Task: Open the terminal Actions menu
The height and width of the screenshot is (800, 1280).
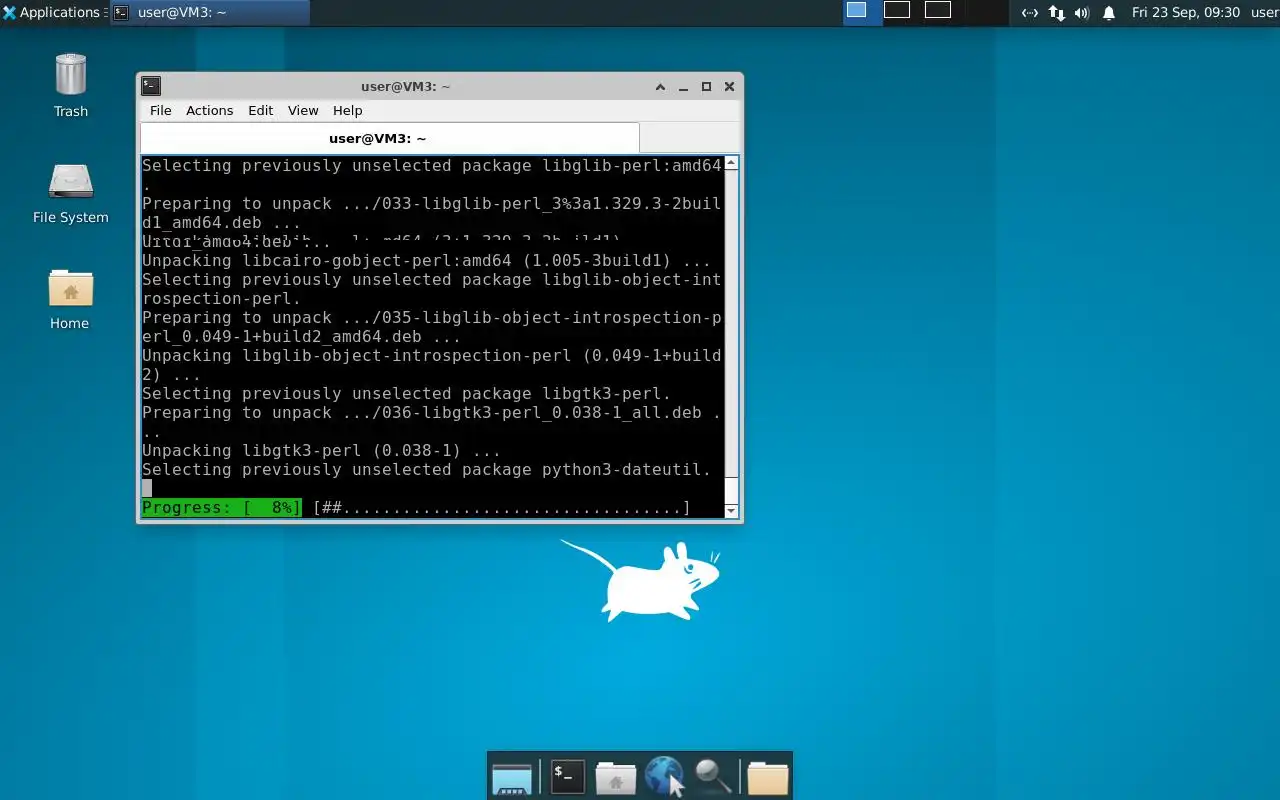Action: point(209,110)
